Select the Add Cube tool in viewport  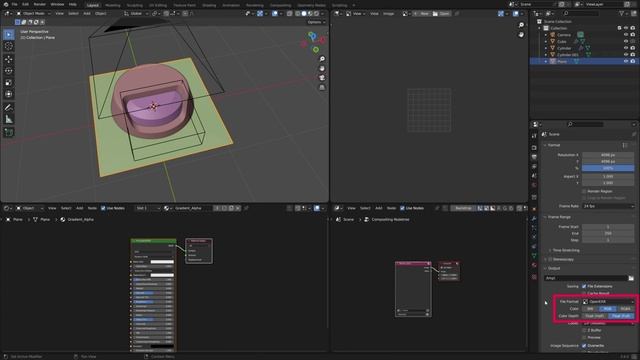coord(9,133)
